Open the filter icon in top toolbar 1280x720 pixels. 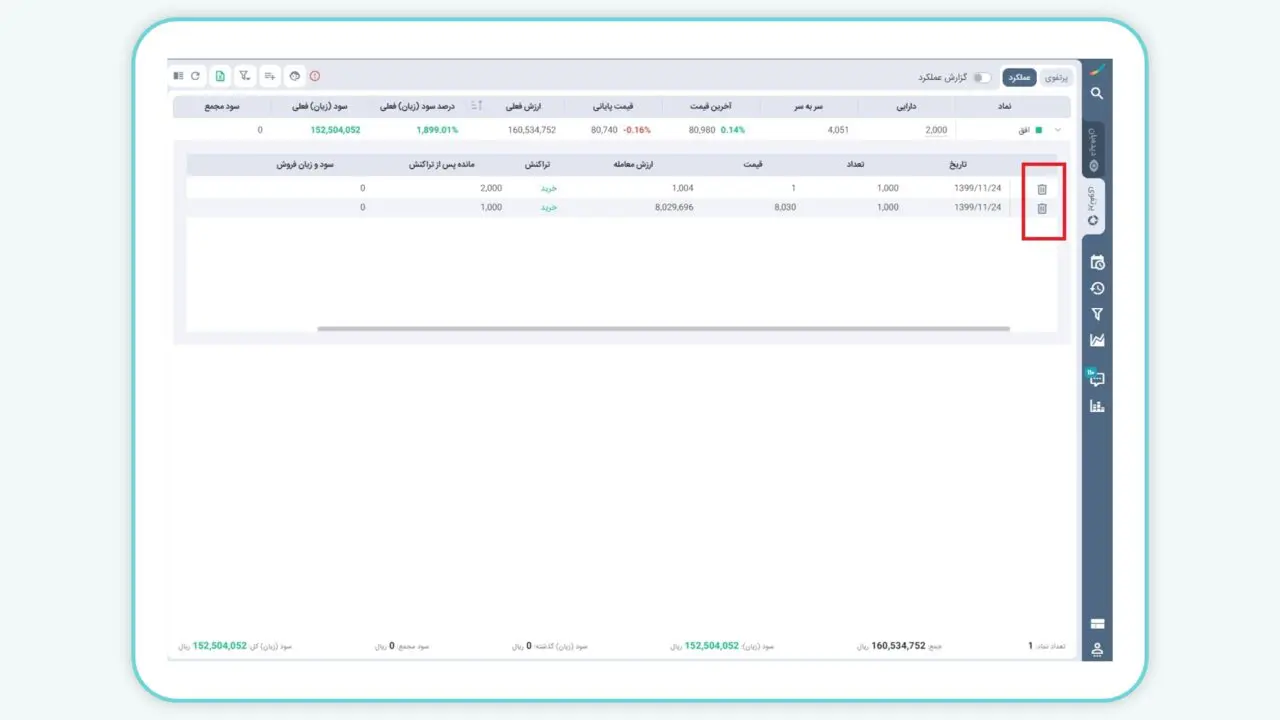244,76
